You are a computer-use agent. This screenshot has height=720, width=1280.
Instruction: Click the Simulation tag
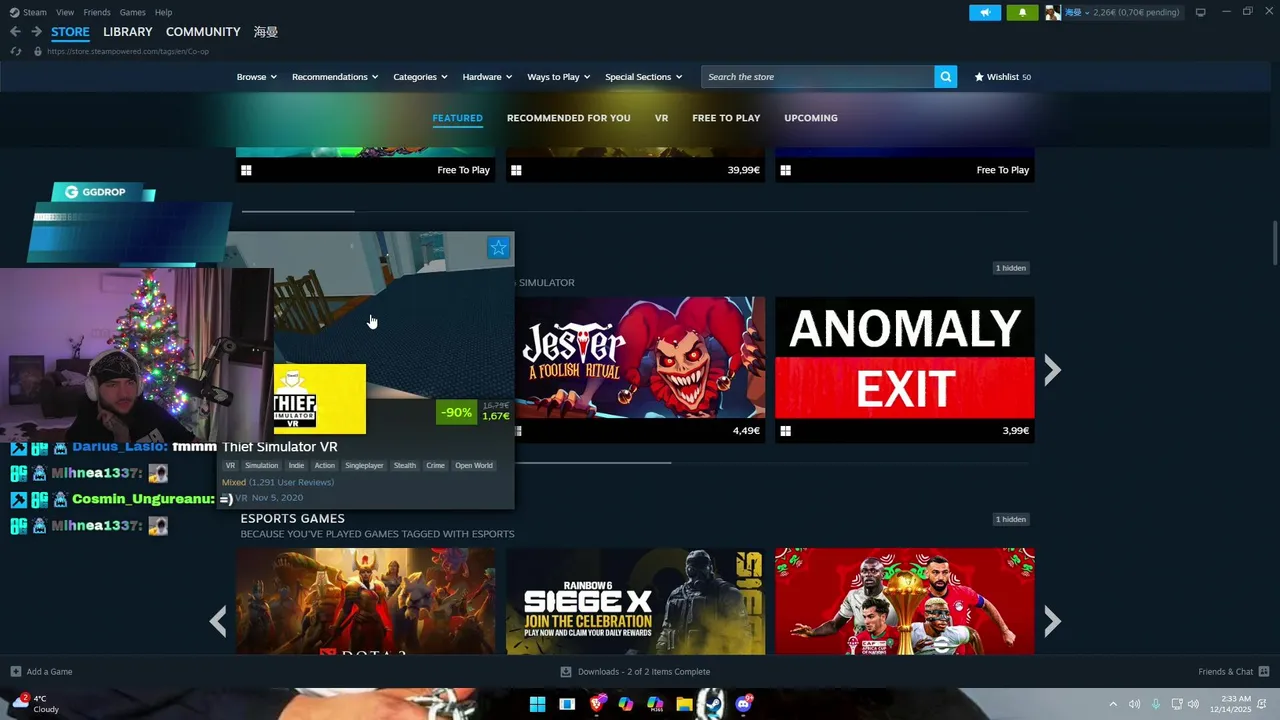262,465
